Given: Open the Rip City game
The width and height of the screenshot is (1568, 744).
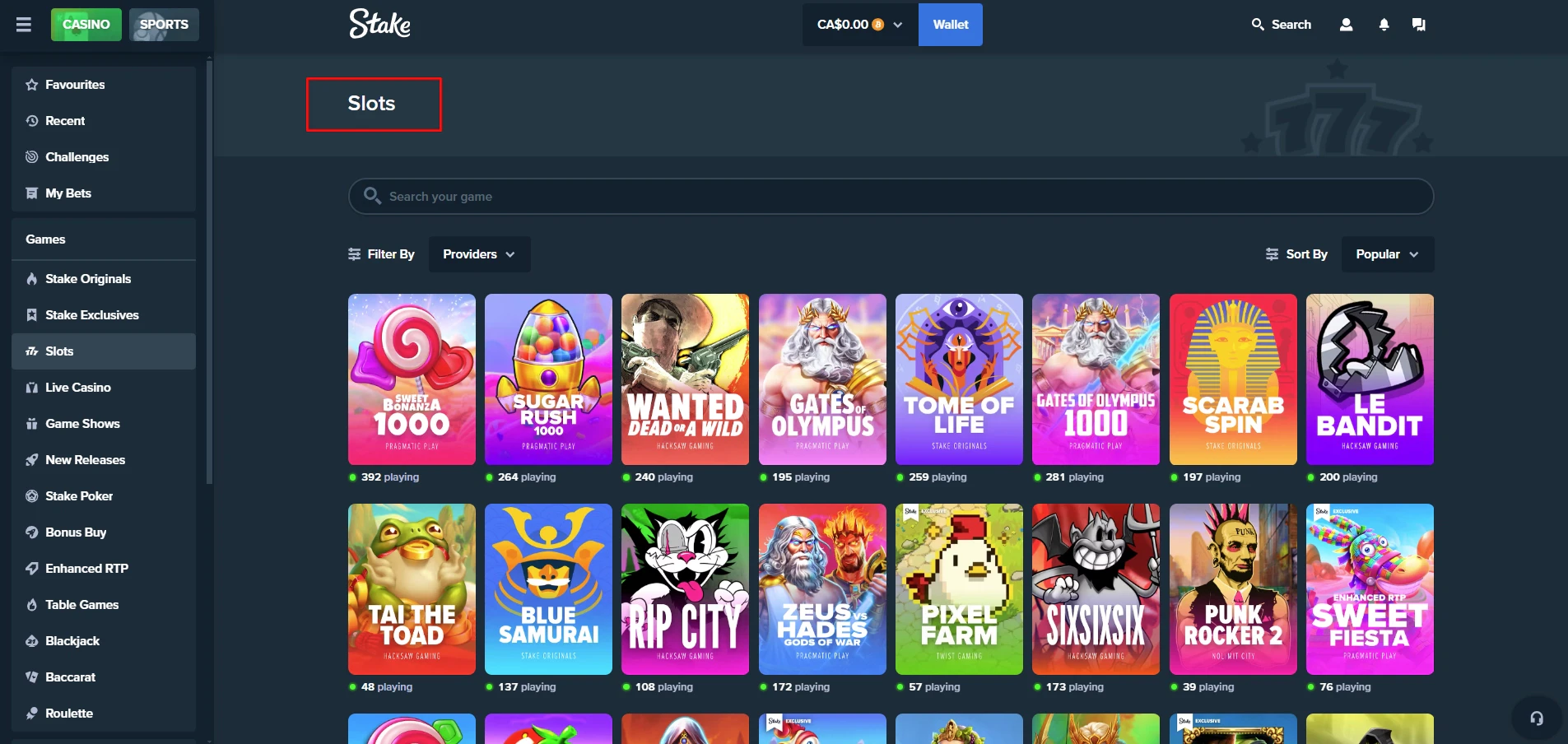Looking at the screenshot, I should tap(686, 589).
